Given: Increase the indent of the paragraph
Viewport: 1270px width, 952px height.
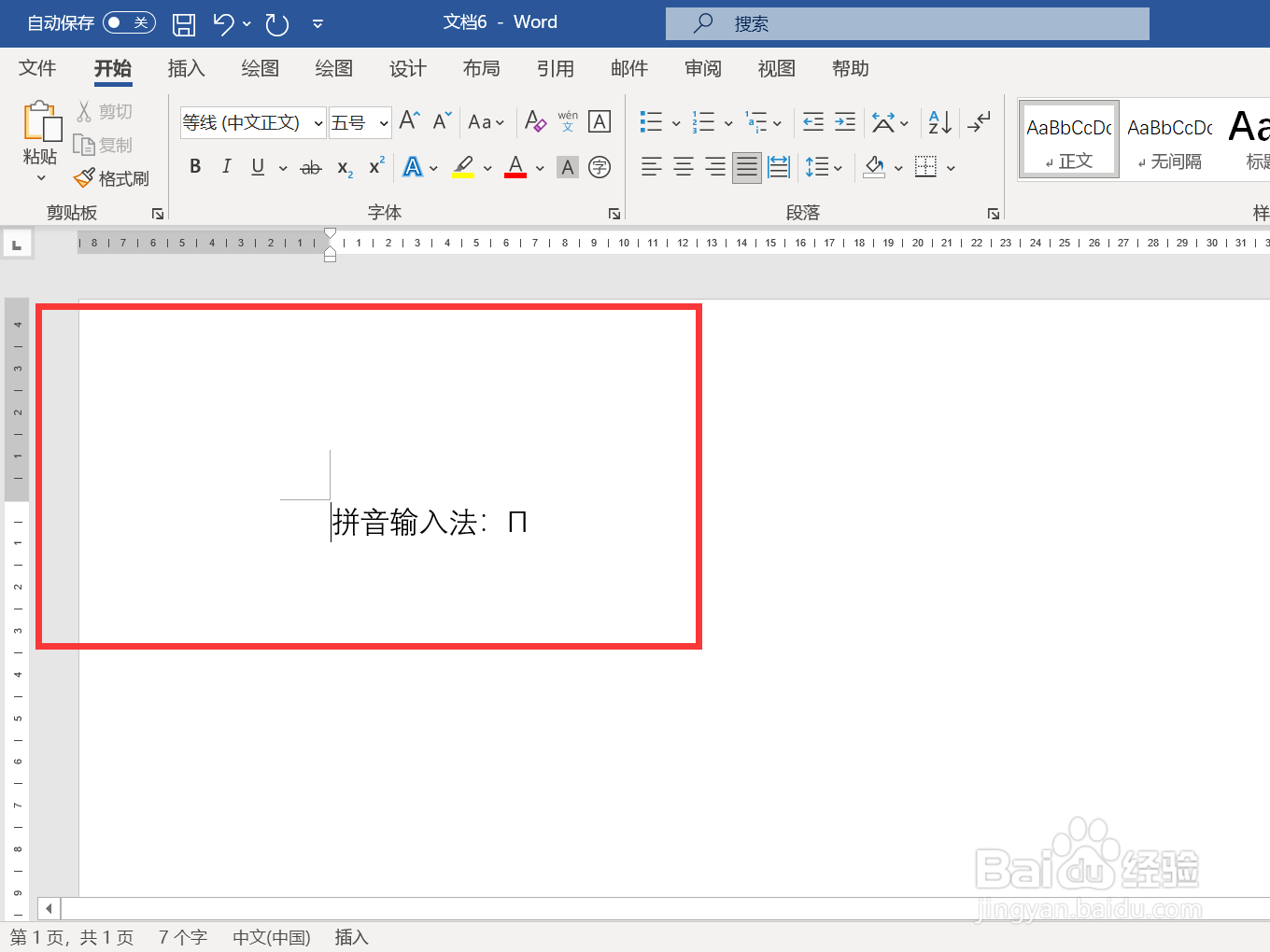Looking at the screenshot, I should tap(844, 121).
